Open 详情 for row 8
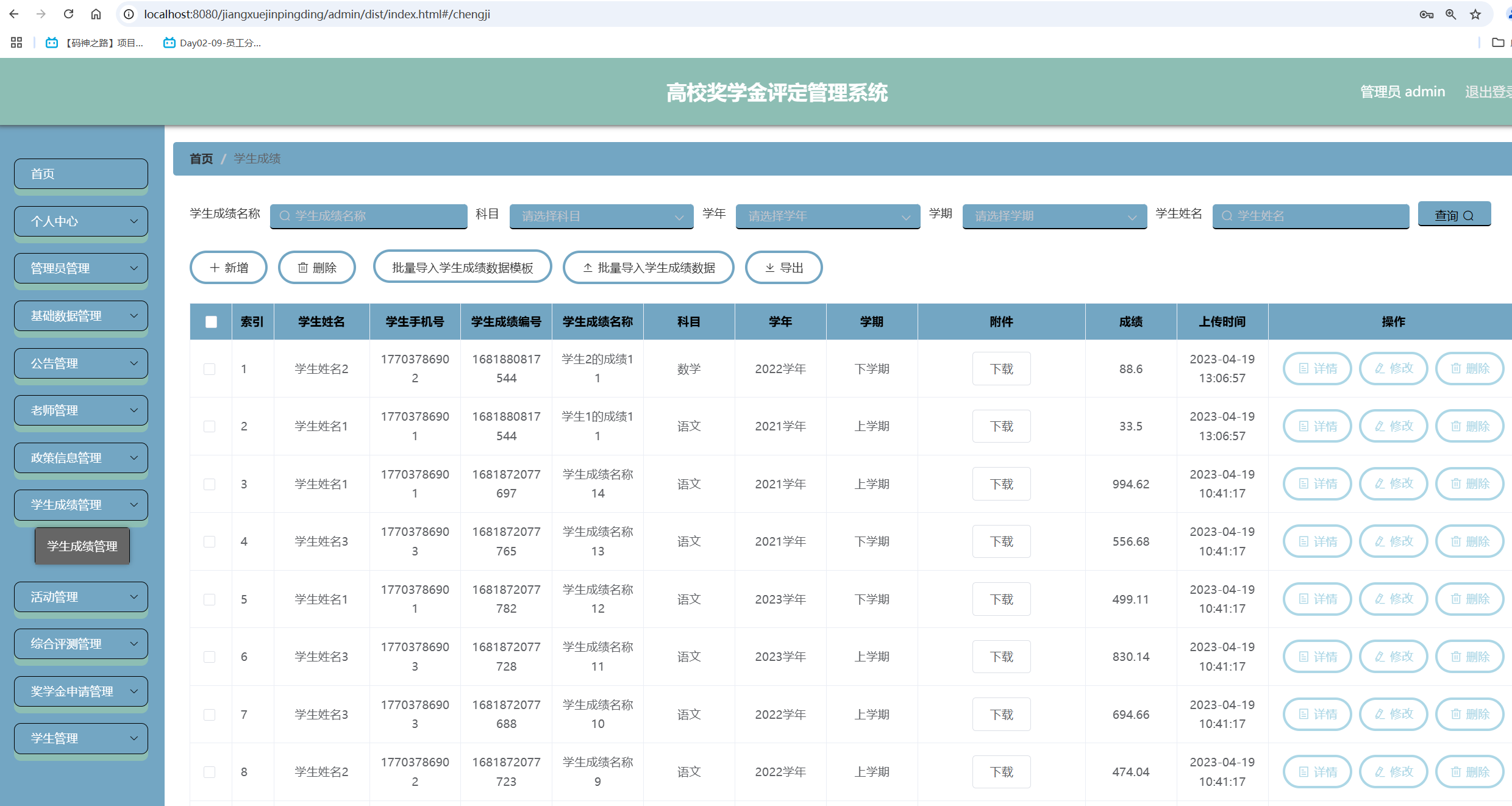 click(x=1318, y=772)
